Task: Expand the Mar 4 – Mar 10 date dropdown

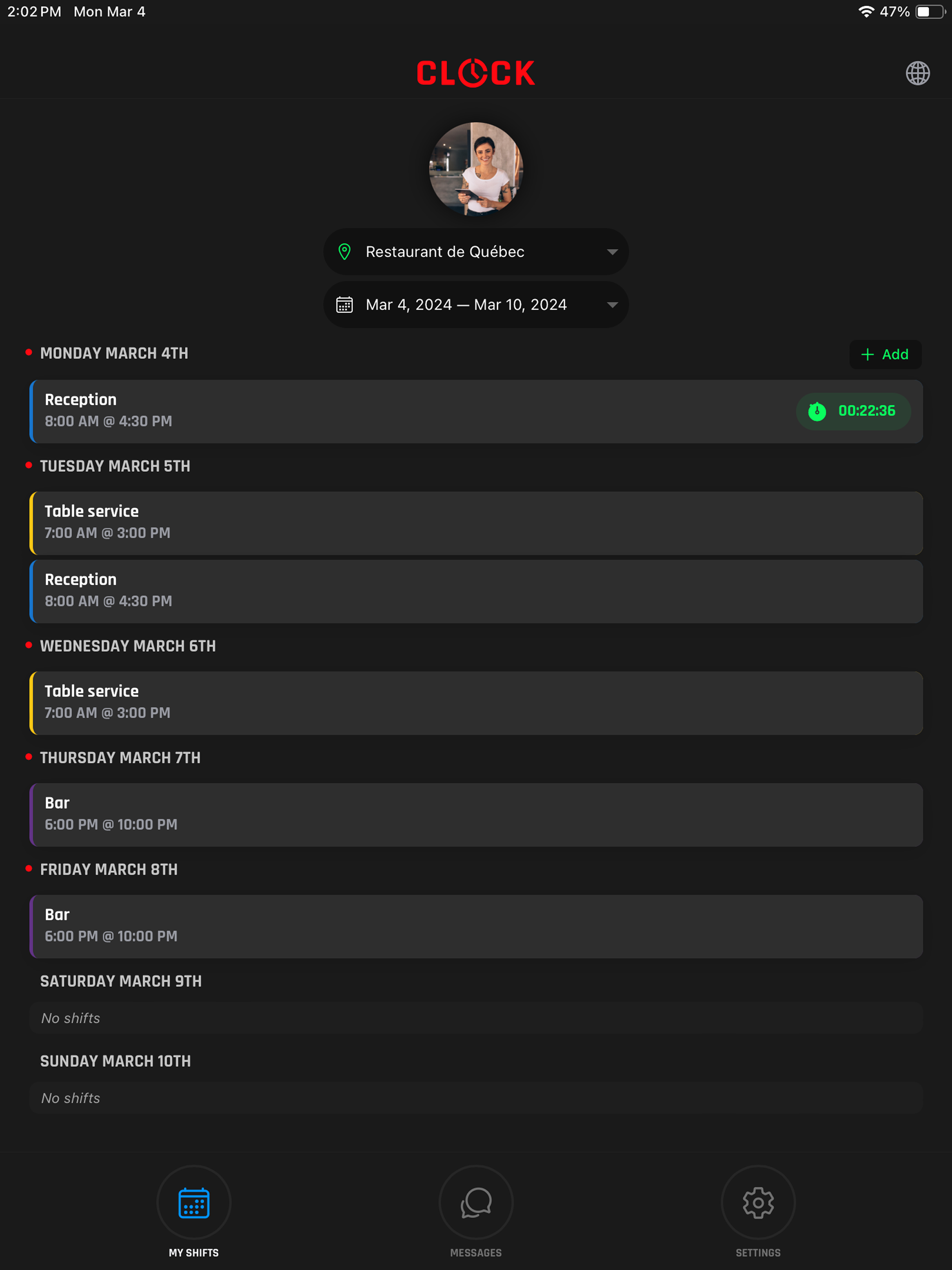Action: tap(612, 305)
